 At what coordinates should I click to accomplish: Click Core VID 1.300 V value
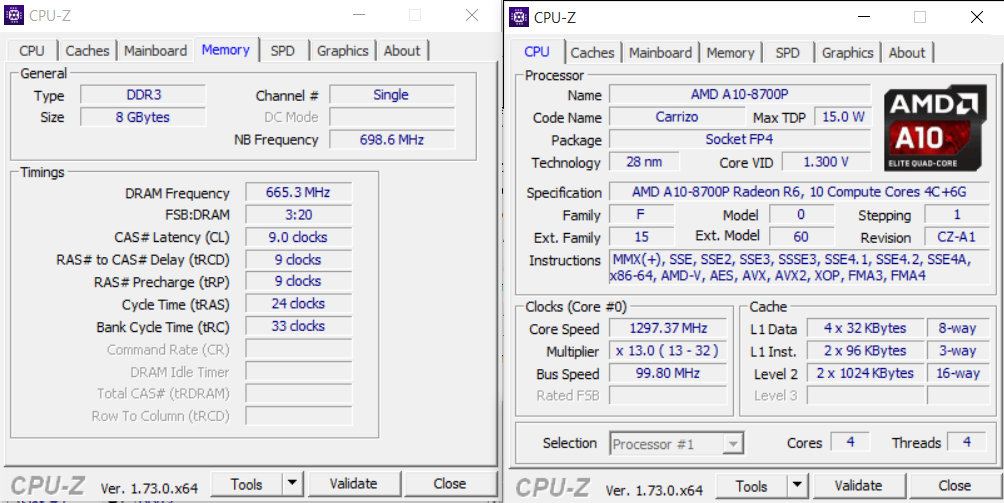[827, 162]
